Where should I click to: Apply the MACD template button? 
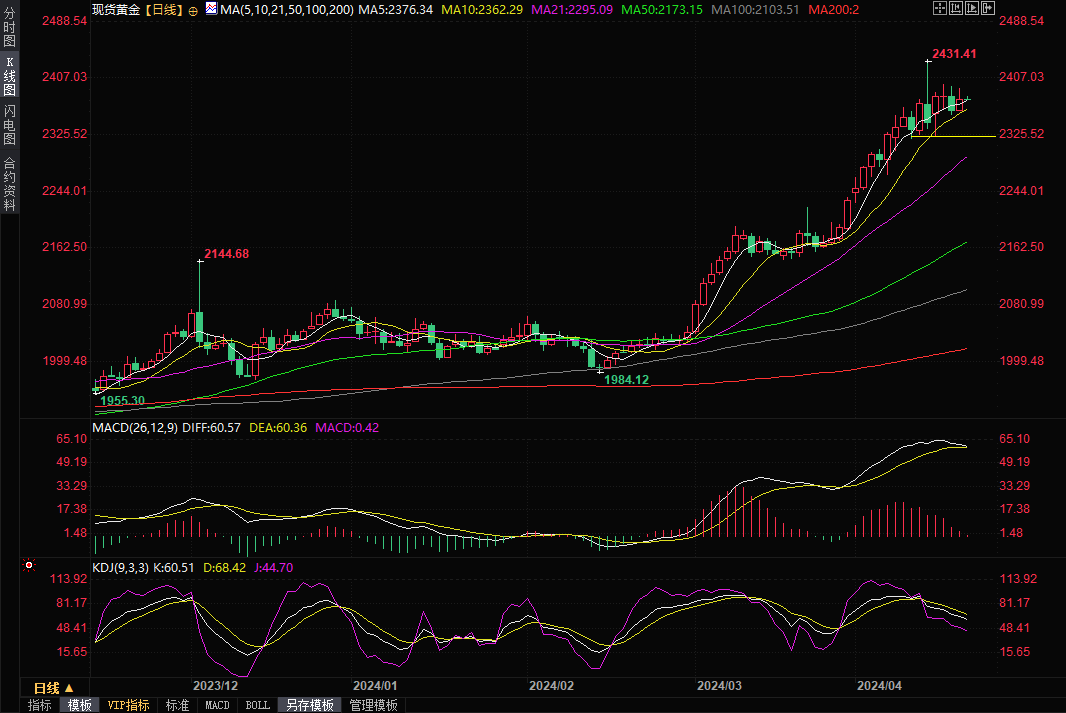pos(217,705)
